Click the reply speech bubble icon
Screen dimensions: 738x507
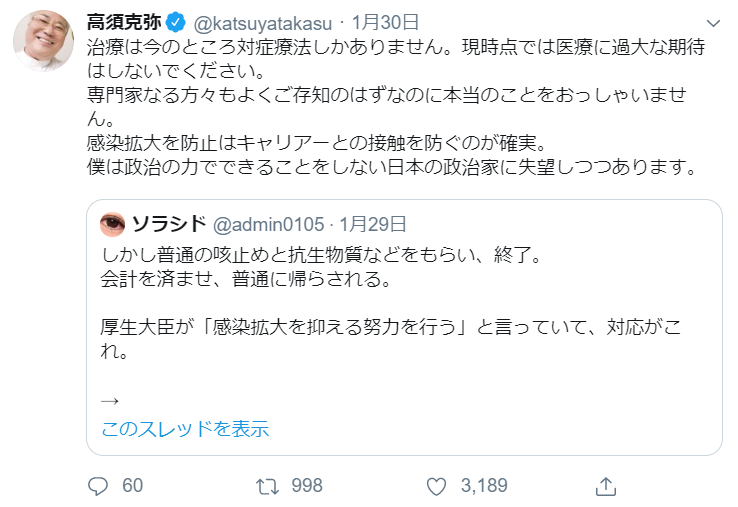tap(98, 486)
